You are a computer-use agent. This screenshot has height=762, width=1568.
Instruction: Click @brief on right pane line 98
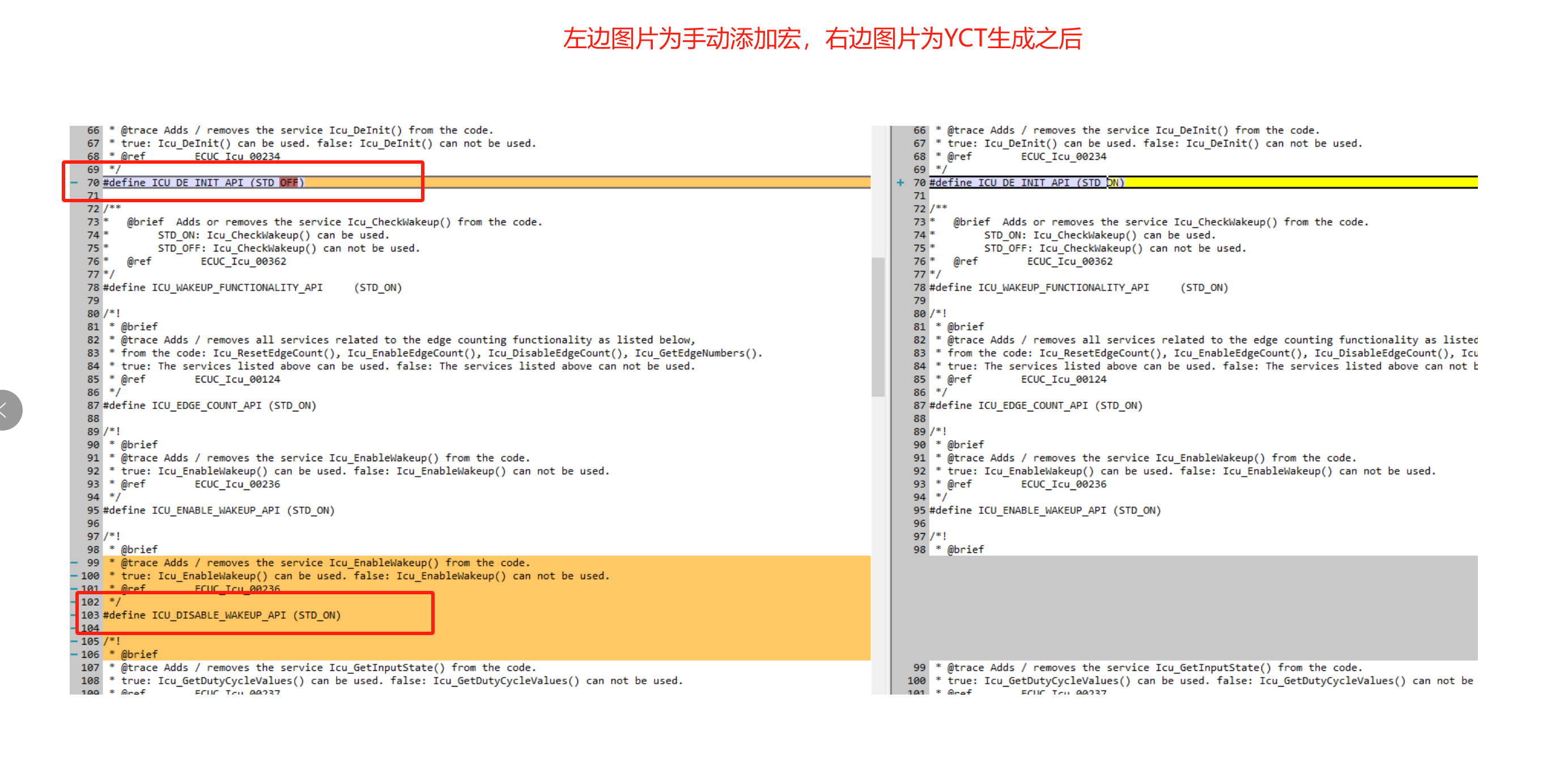coord(966,550)
